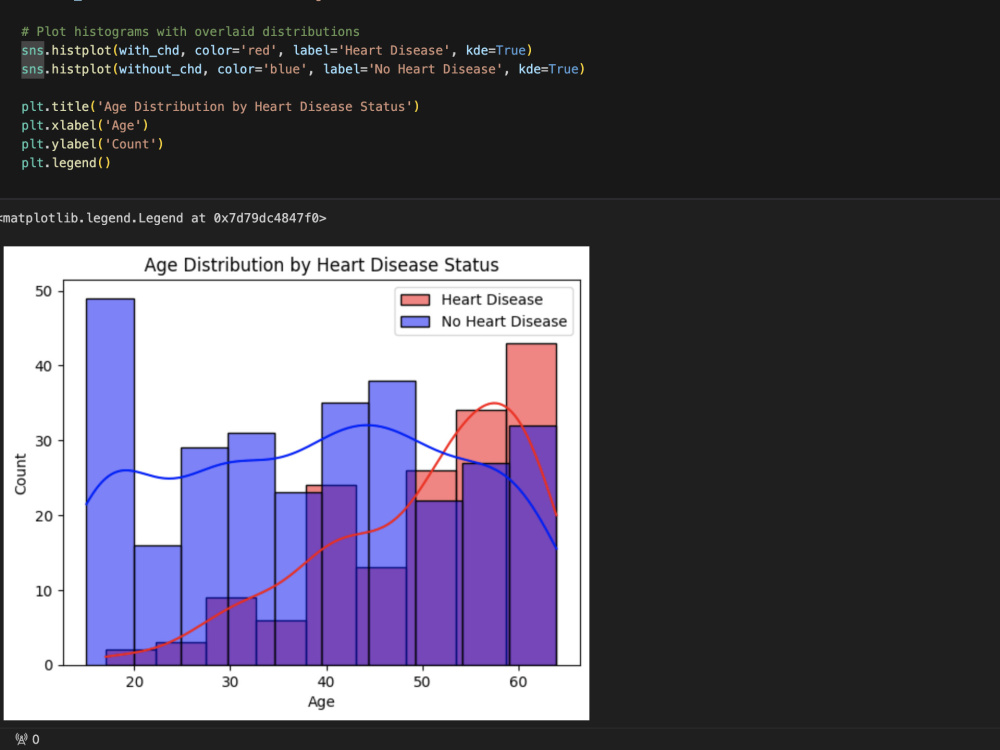
Task: Click the plt.xlabel('Age') code line
Action: (x=85, y=125)
